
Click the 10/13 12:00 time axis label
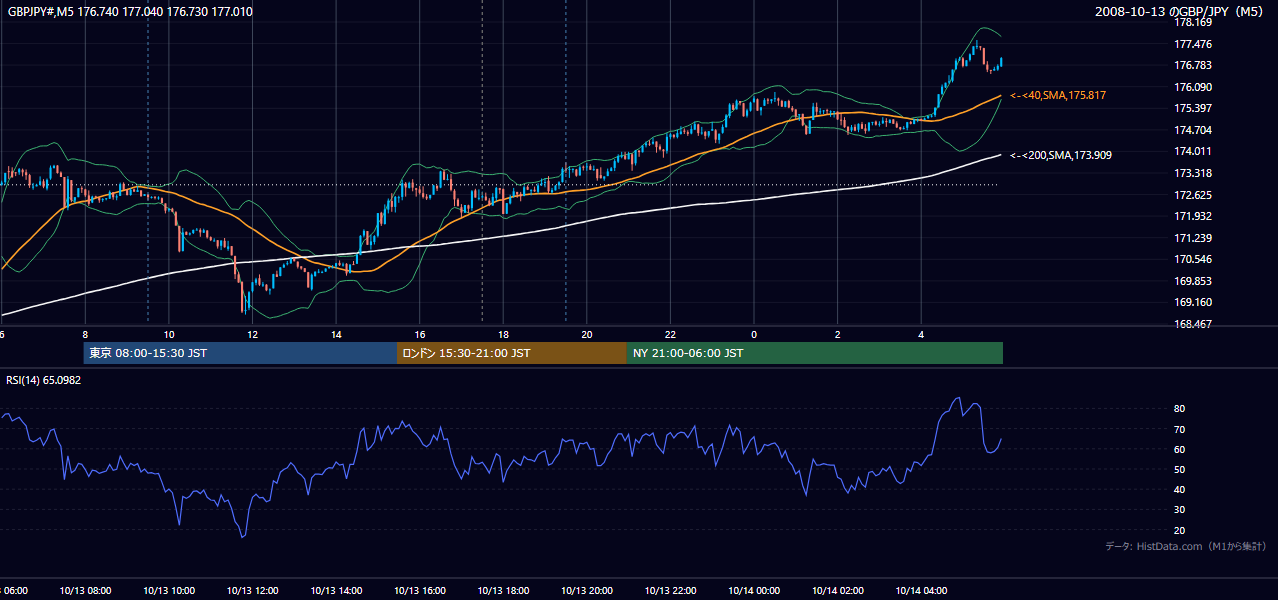pos(252,591)
